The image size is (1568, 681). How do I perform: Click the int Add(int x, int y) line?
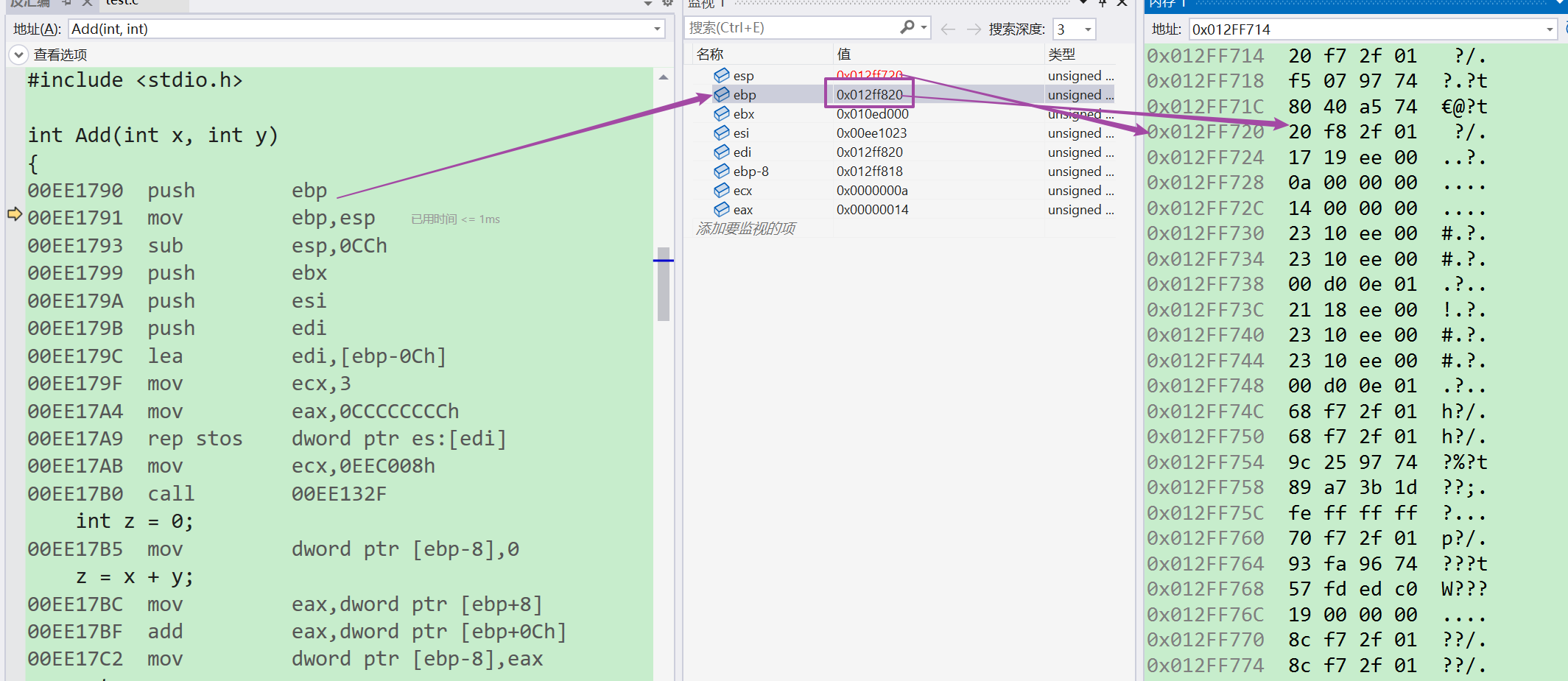[x=152, y=135]
